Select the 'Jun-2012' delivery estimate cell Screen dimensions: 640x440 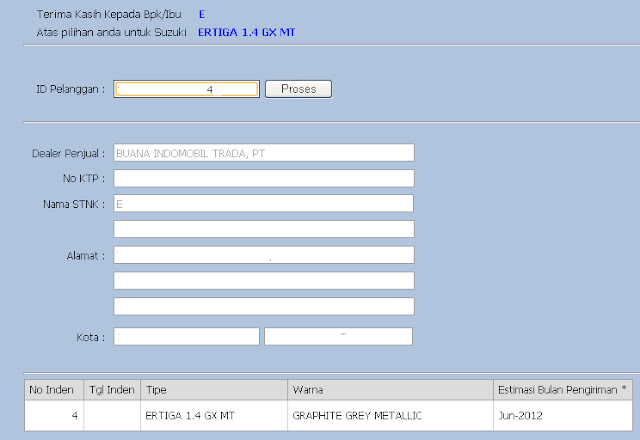(563, 416)
